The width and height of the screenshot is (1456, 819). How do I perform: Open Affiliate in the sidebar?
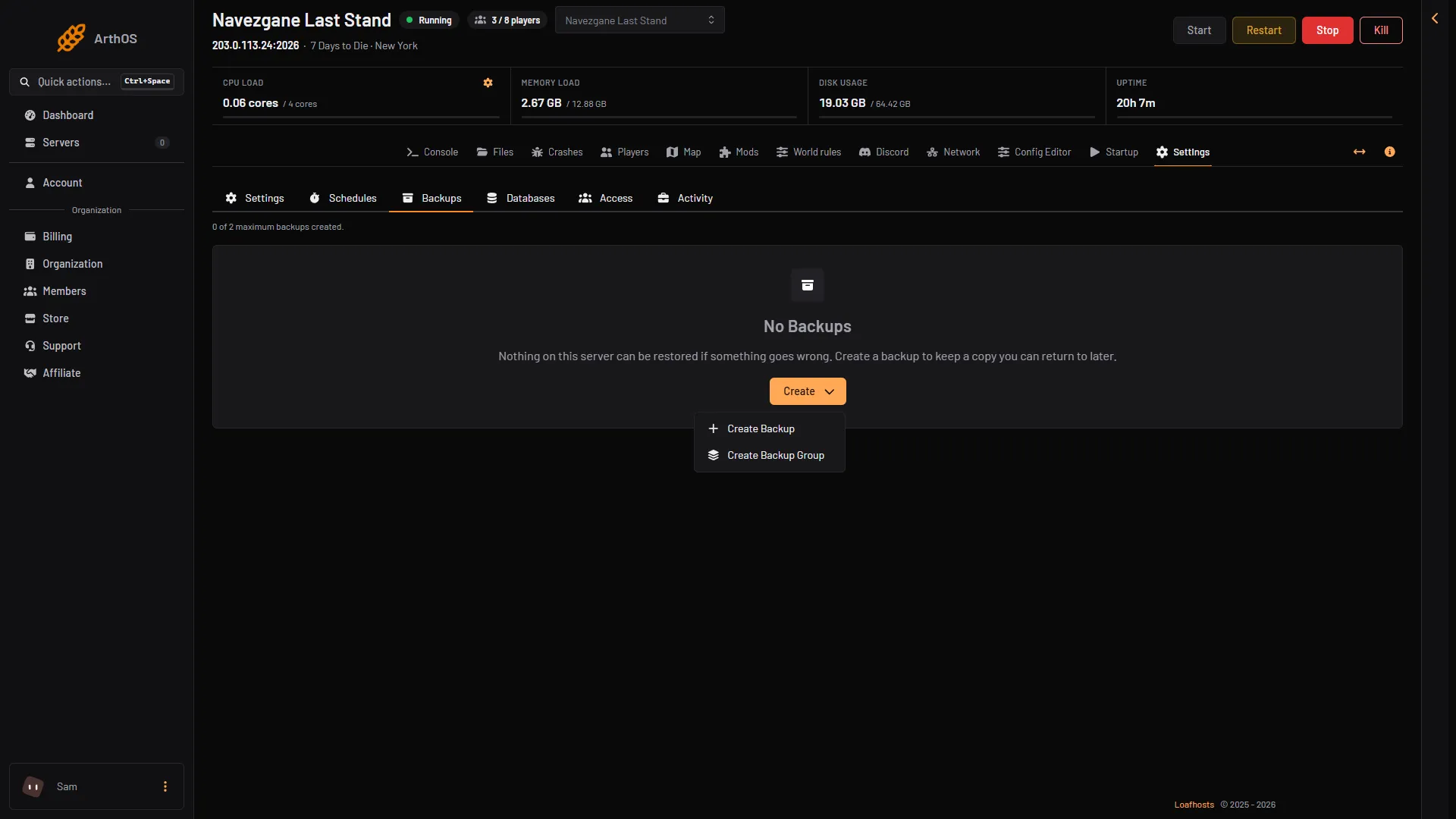[96, 373]
